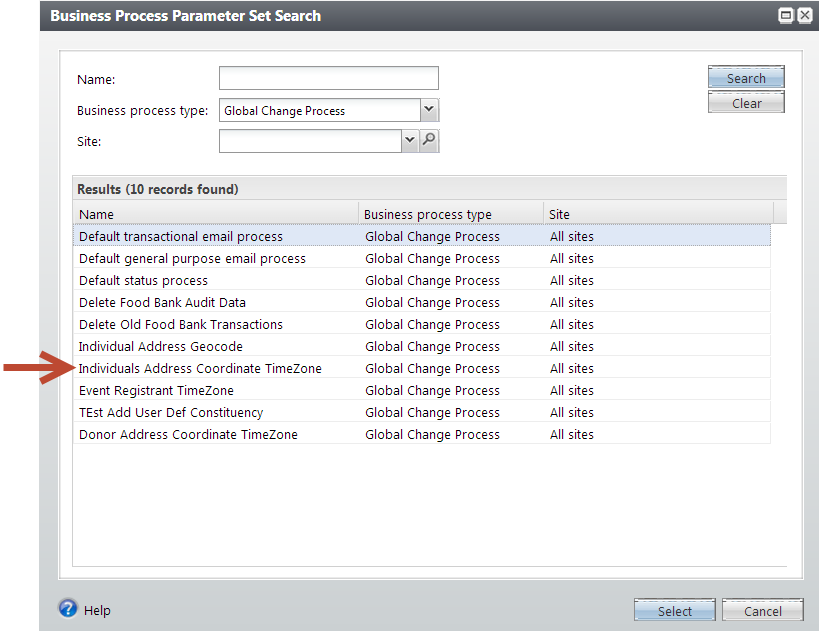Sort by Business process type column header
The height and width of the screenshot is (631, 819).
[x=450, y=214]
